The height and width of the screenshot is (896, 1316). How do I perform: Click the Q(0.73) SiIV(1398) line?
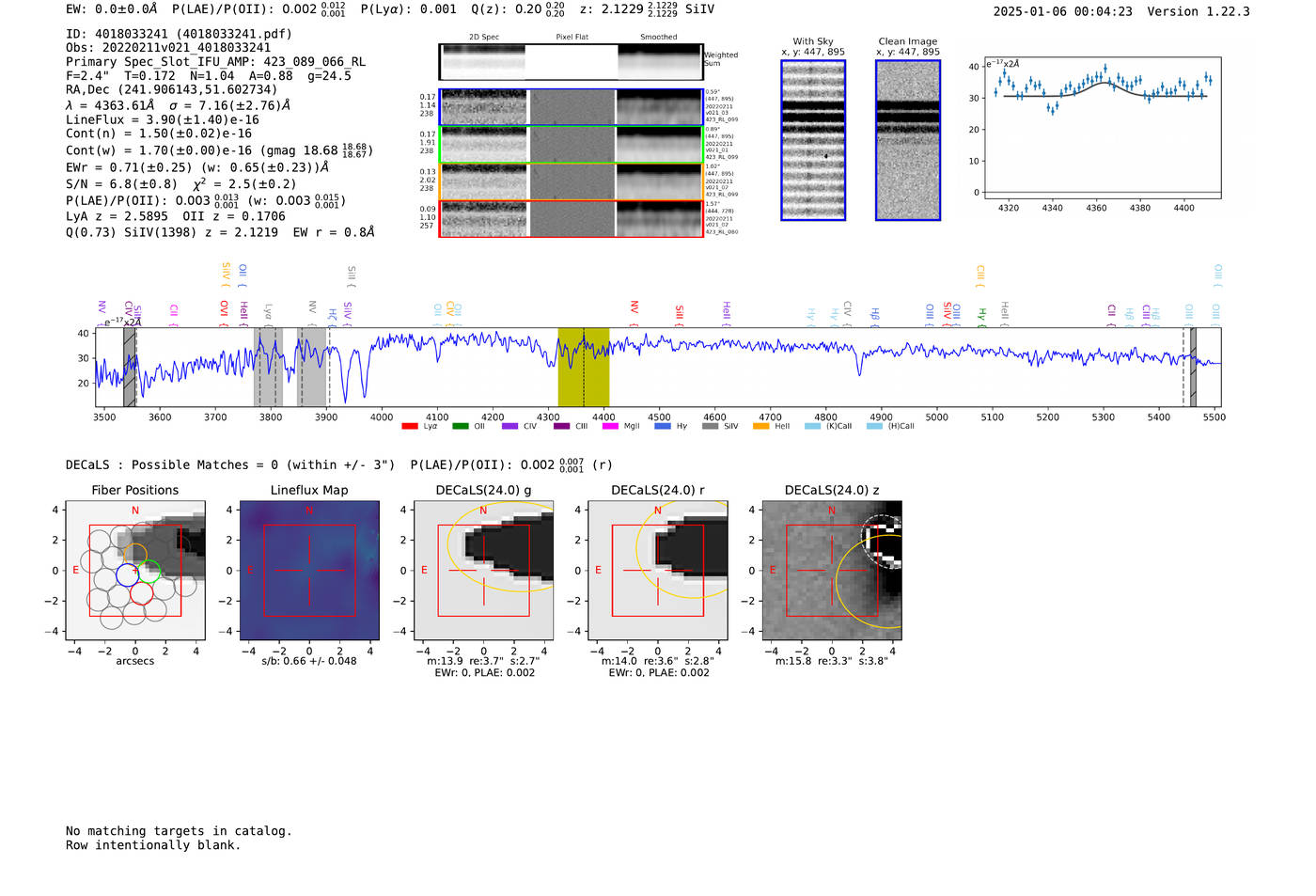220,232
